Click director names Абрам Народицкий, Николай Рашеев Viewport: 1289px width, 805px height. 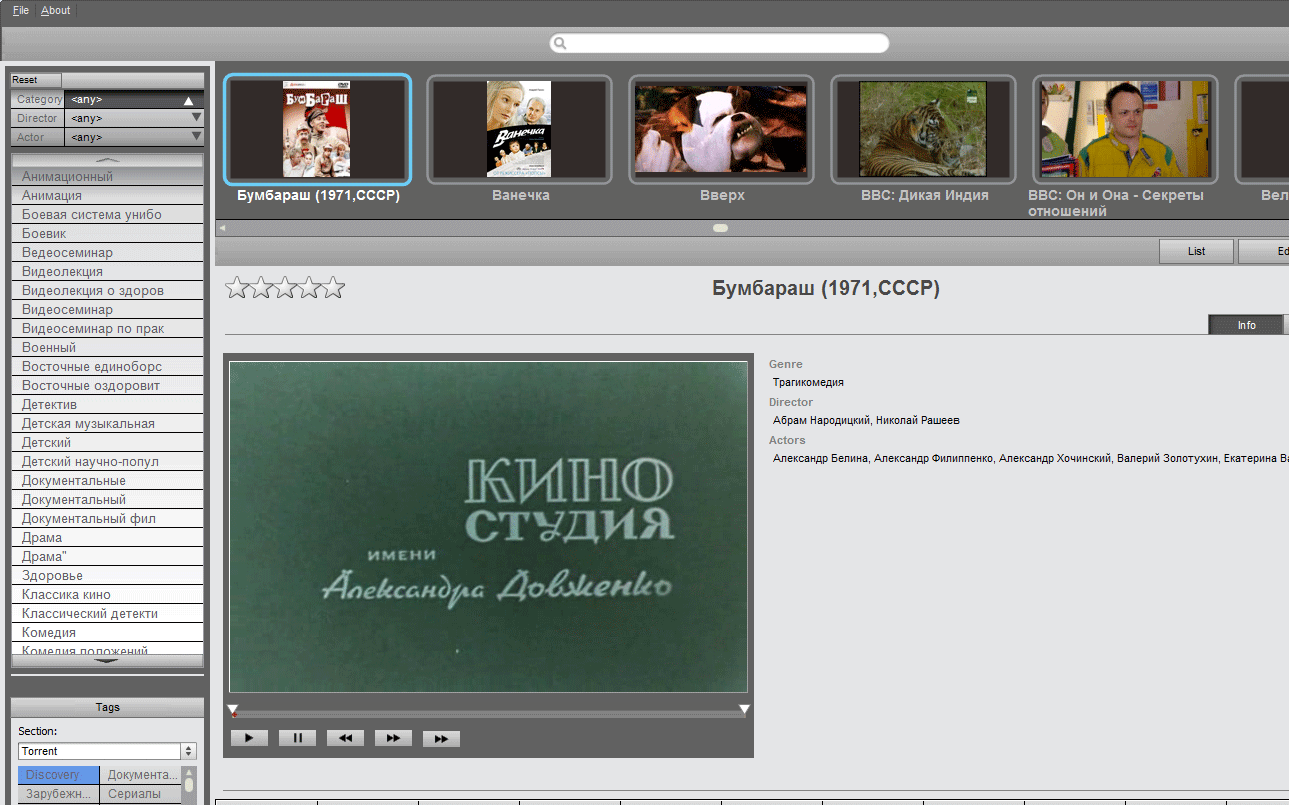coord(866,420)
